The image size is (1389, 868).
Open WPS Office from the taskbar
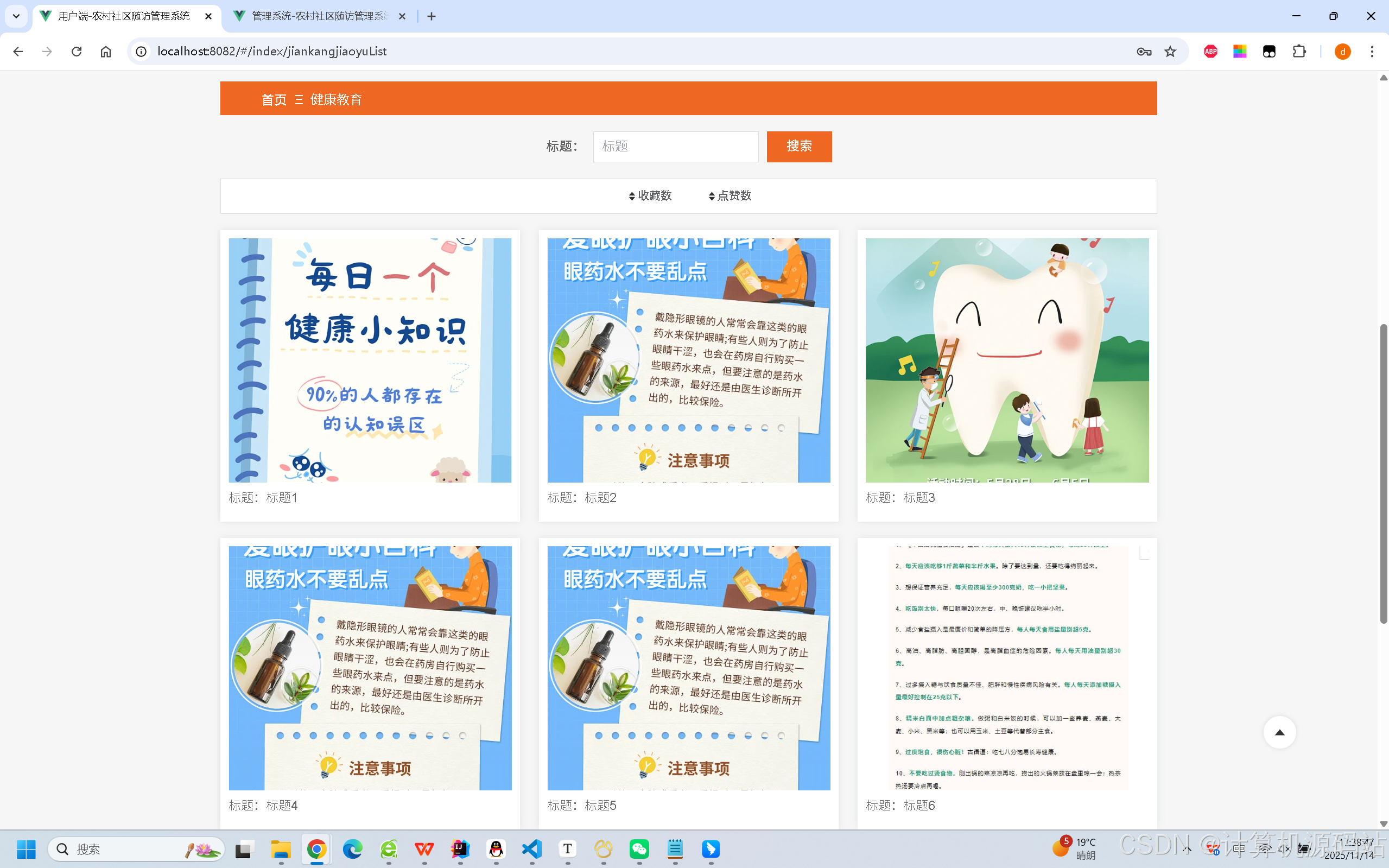pos(424,849)
